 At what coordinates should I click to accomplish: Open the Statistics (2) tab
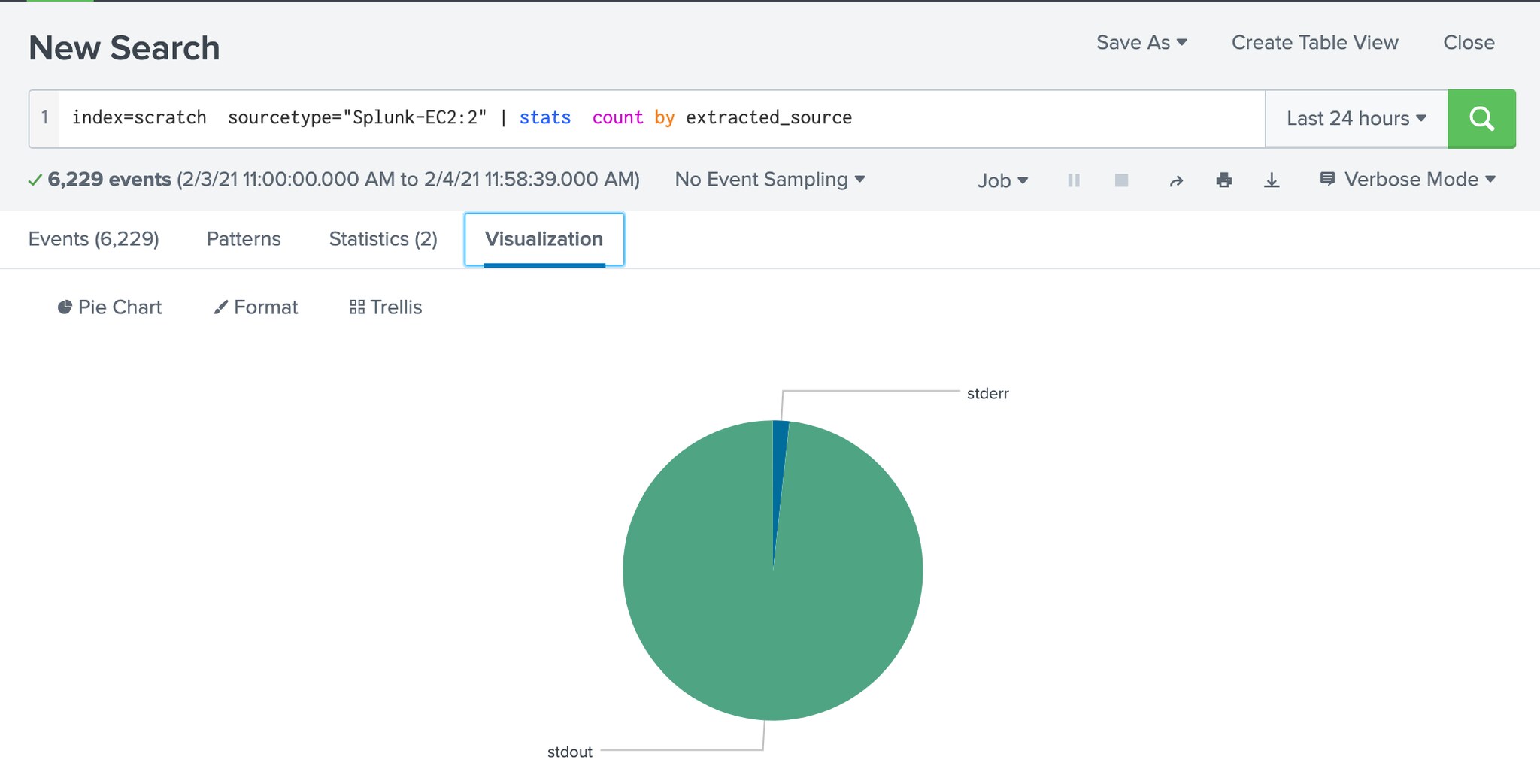[x=383, y=239]
